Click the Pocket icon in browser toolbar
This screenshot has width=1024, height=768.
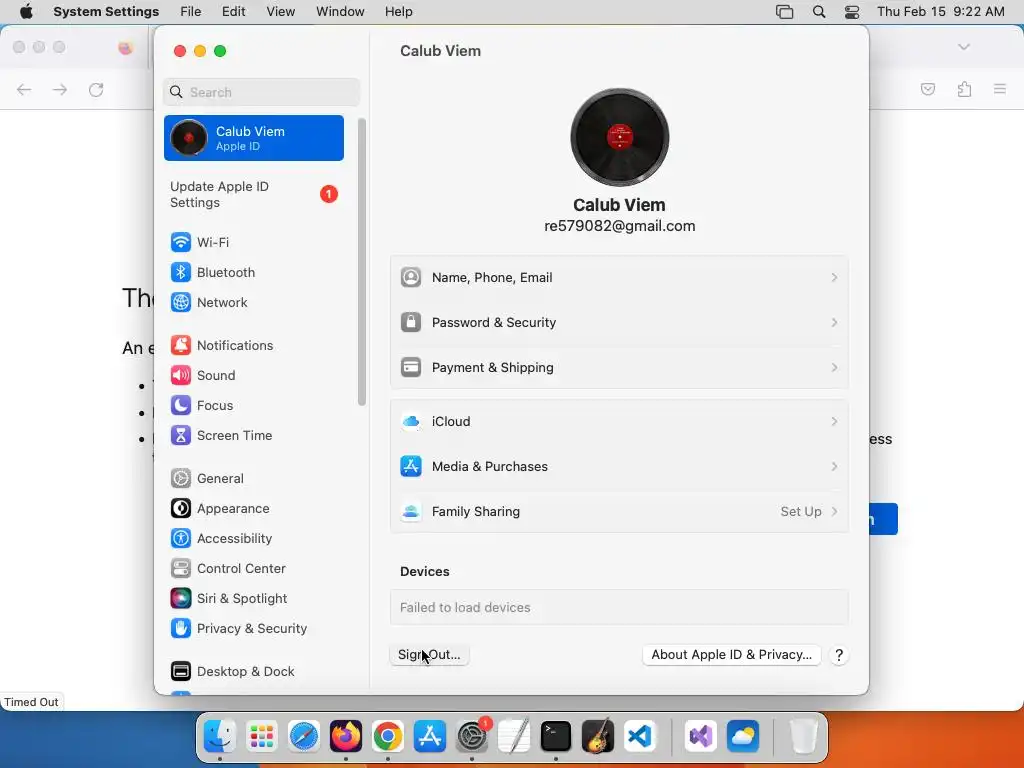point(928,89)
